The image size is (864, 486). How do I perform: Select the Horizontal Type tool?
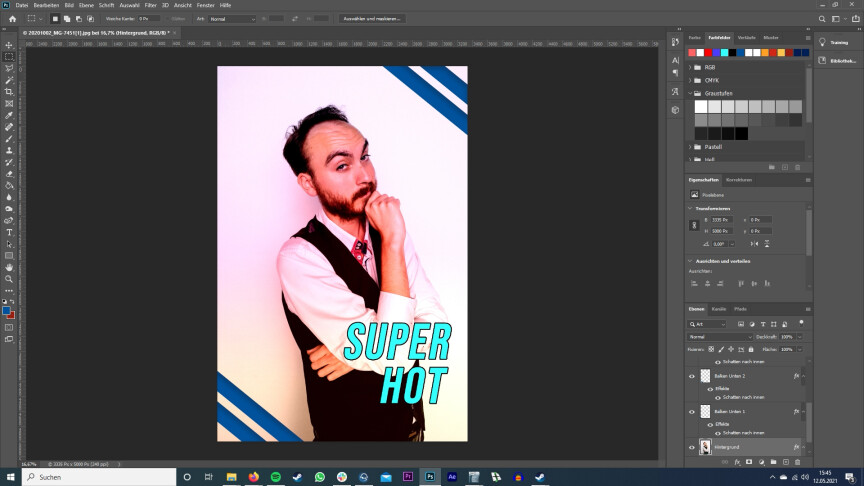click(x=9, y=232)
